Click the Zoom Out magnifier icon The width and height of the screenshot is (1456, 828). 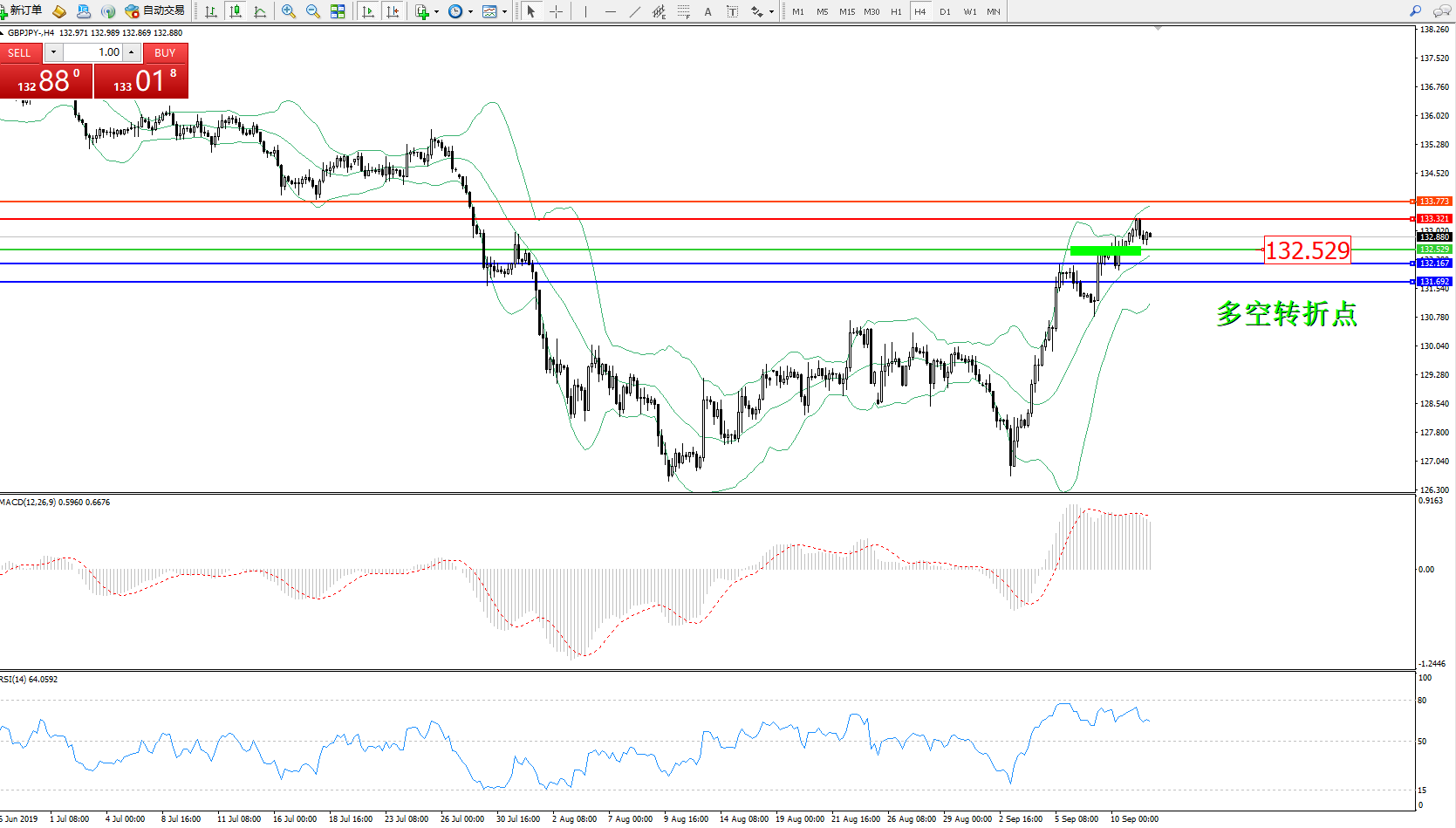313,11
